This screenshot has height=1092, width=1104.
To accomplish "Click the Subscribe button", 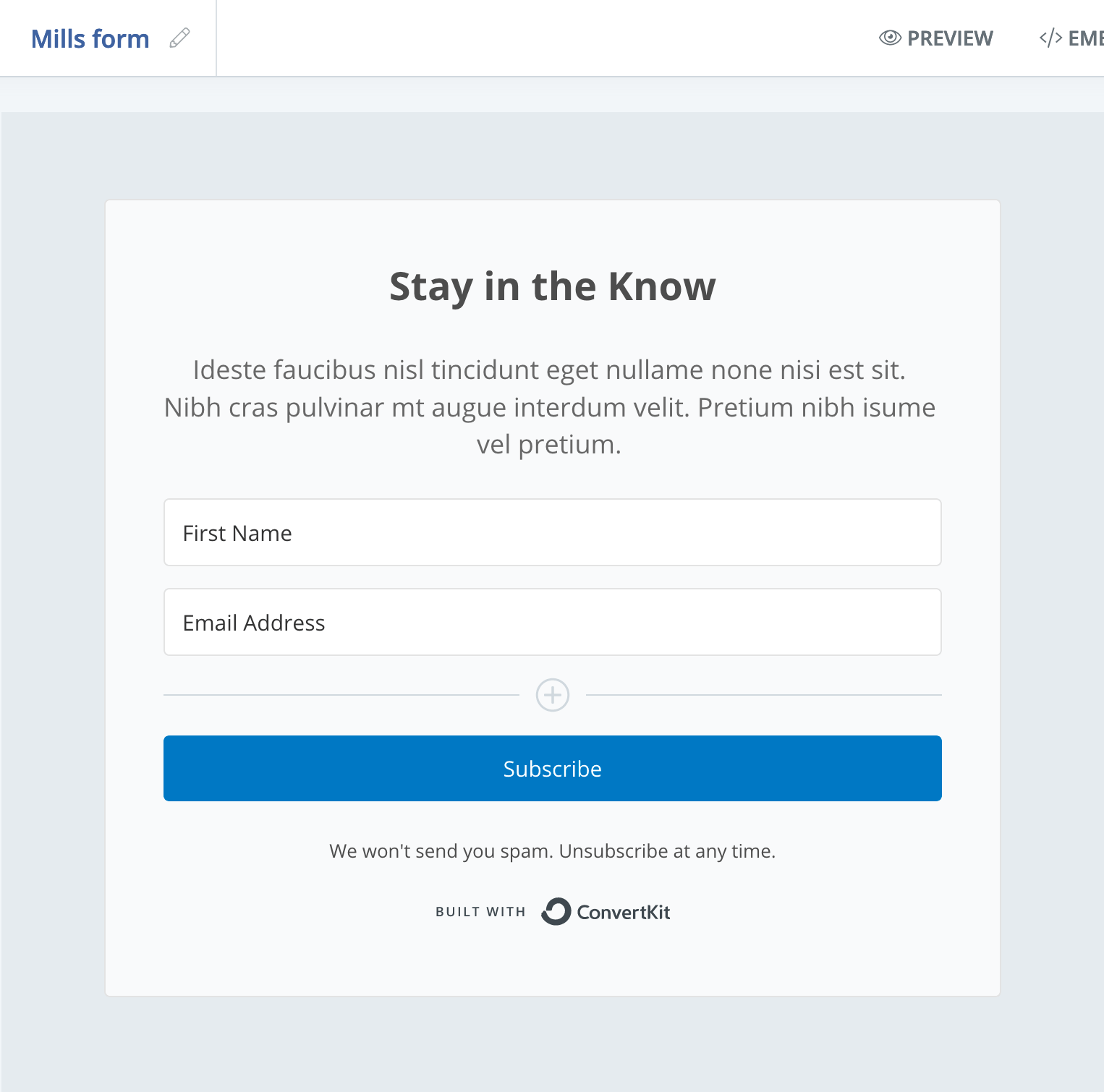I will click(x=553, y=768).
